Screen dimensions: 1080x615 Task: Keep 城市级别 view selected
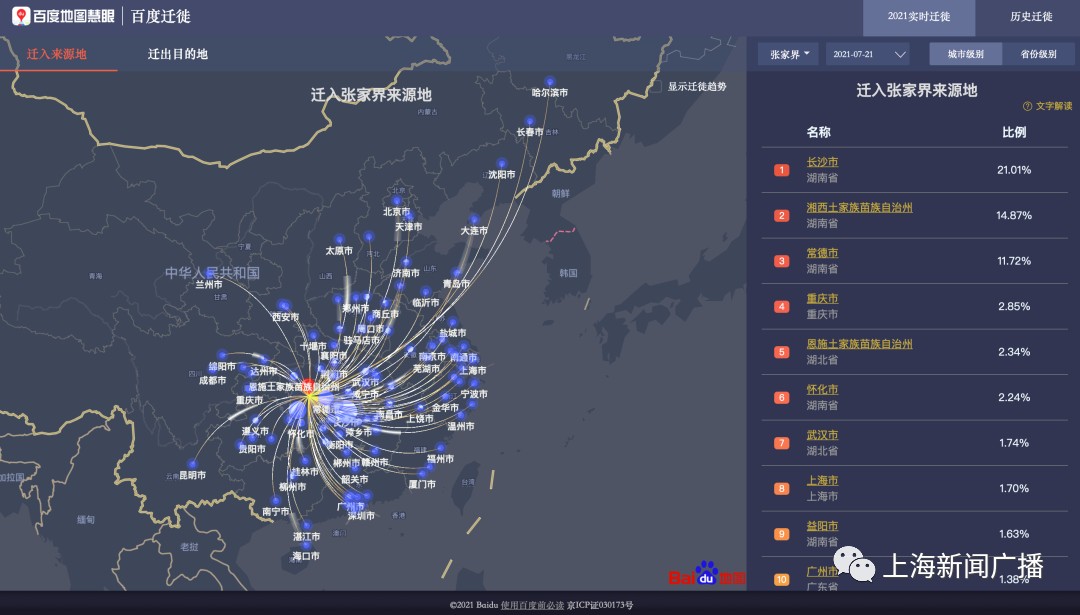(965, 53)
